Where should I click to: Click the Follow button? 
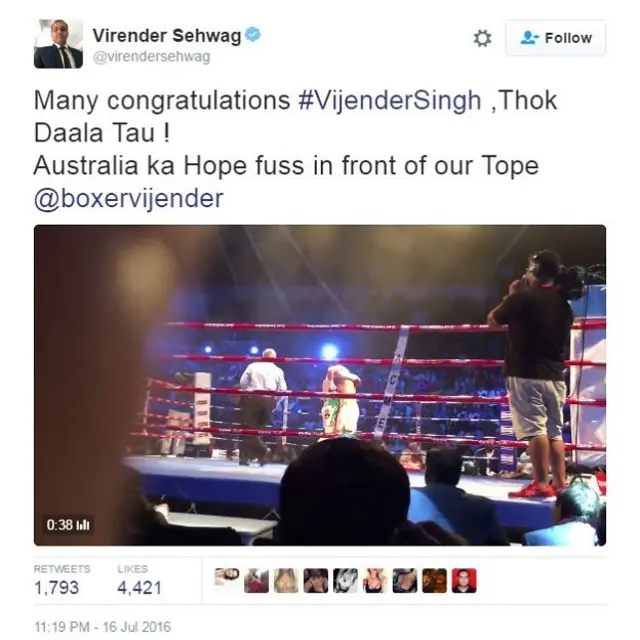point(556,38)
